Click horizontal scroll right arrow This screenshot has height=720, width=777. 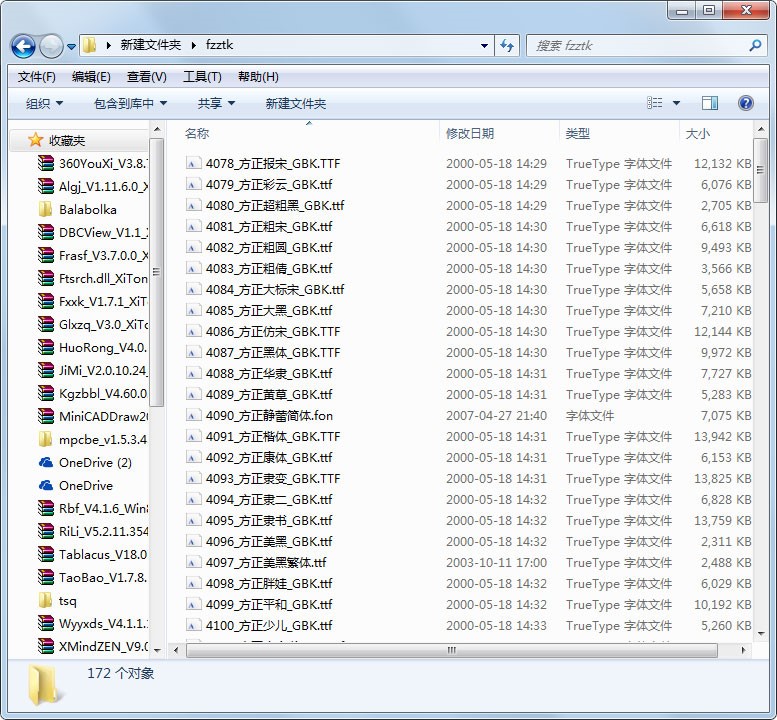point(743,650)
